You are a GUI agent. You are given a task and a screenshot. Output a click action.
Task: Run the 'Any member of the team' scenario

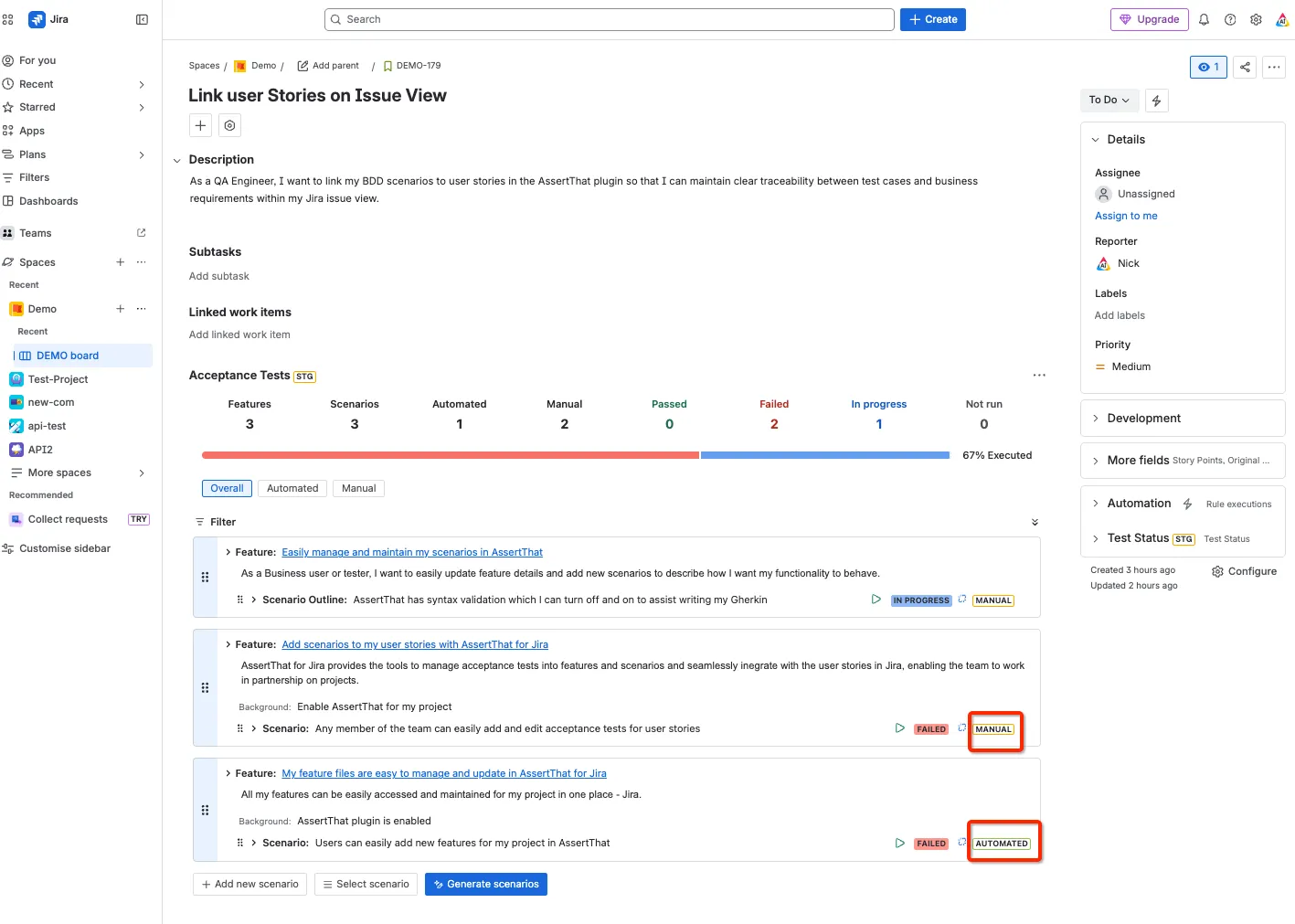pos(899,728)
